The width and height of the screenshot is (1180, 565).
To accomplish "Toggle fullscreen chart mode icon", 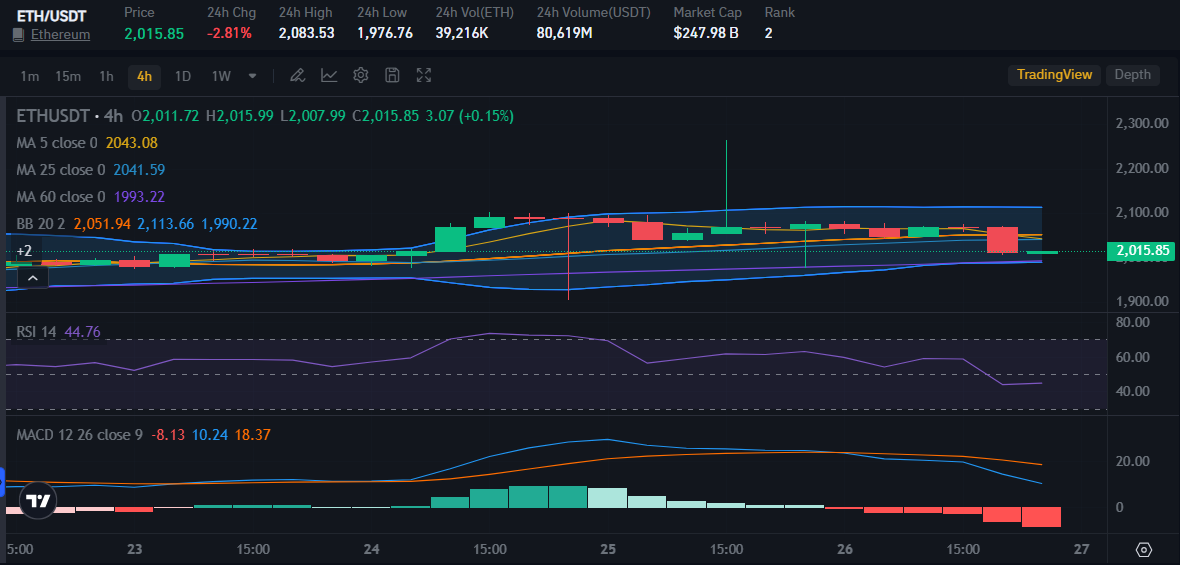I will click(x=424, y=75).
